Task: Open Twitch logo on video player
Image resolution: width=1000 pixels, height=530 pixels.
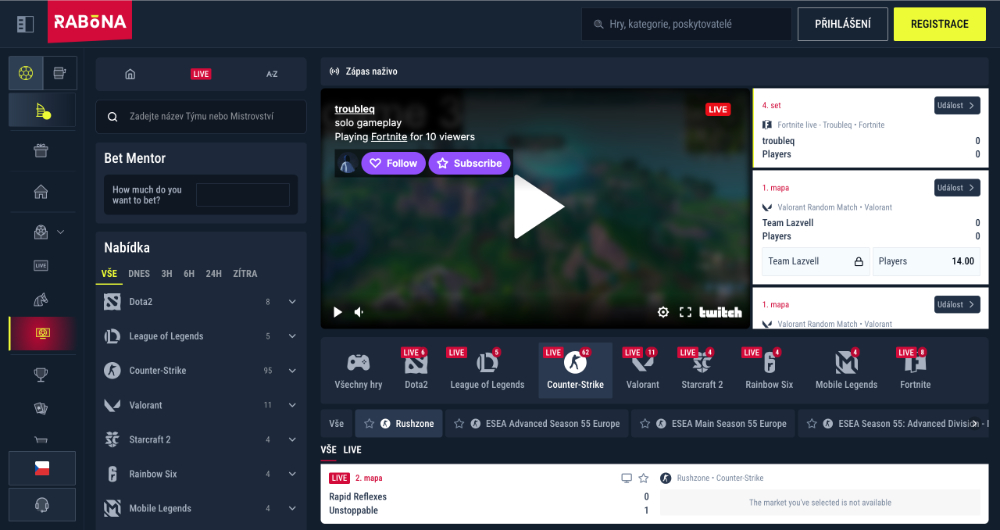Action: [721, 312]
